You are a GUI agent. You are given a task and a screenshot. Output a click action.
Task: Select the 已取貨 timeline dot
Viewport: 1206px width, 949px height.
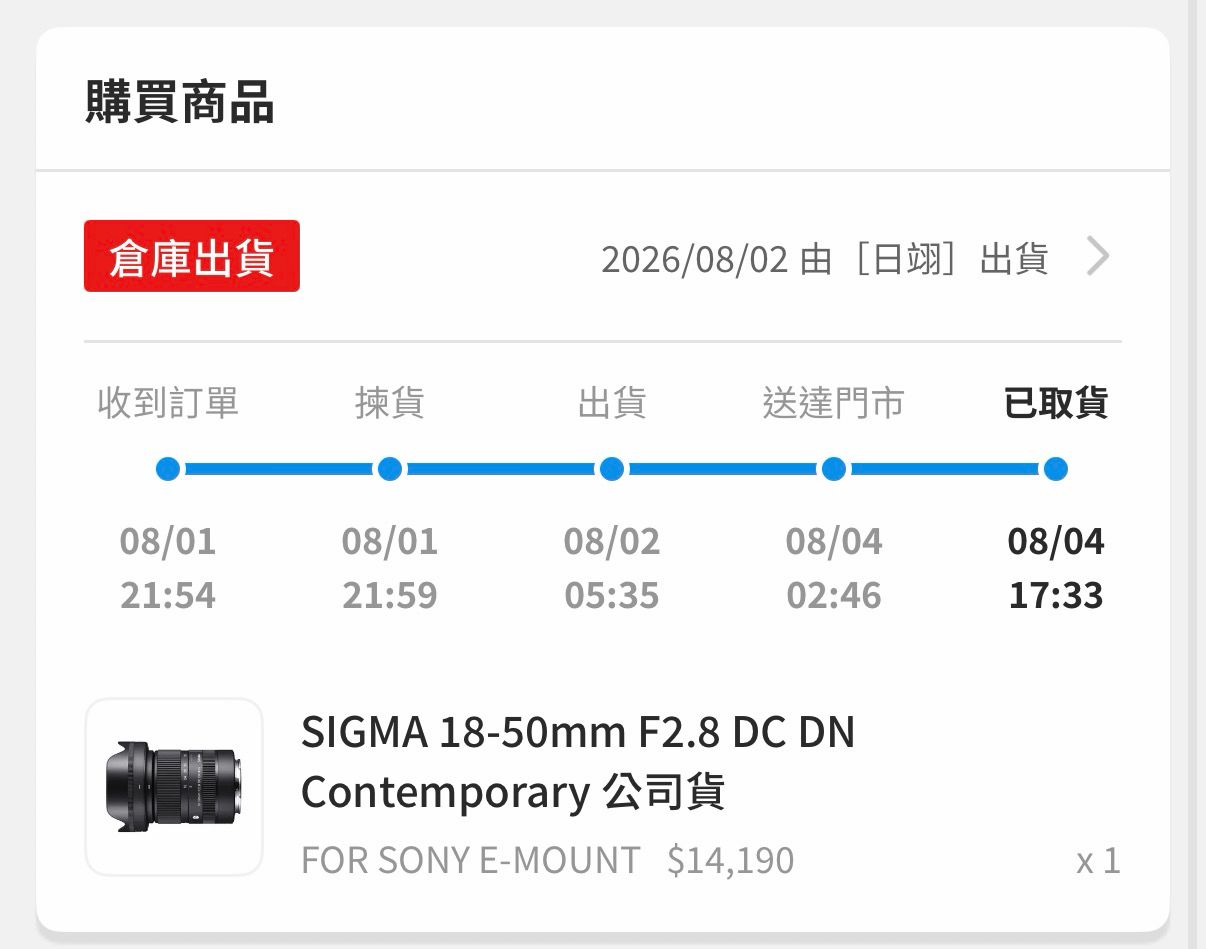1056,469
